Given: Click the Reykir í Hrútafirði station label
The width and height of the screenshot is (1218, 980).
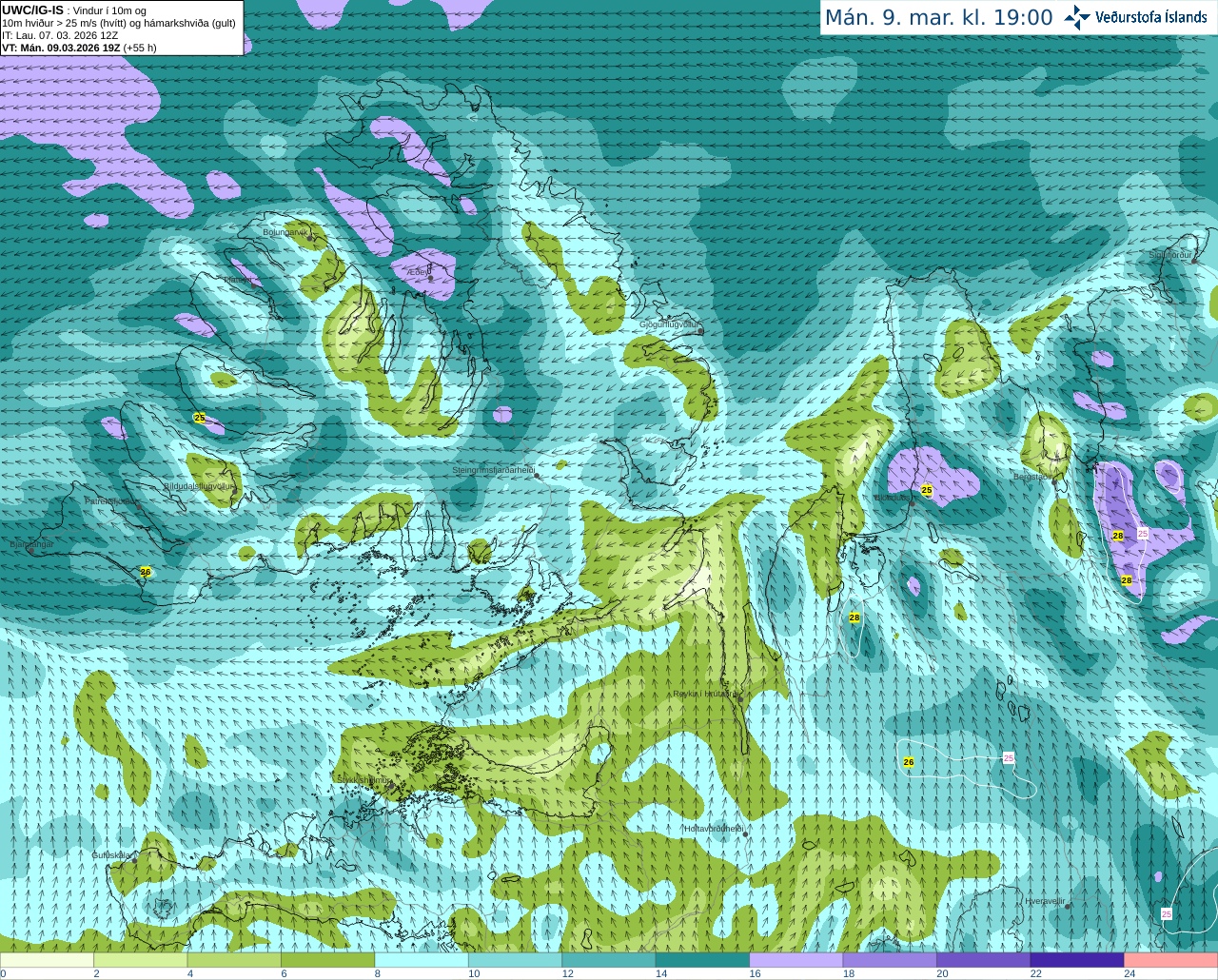Looking at the screenshot, I should [x=705, y=694].
